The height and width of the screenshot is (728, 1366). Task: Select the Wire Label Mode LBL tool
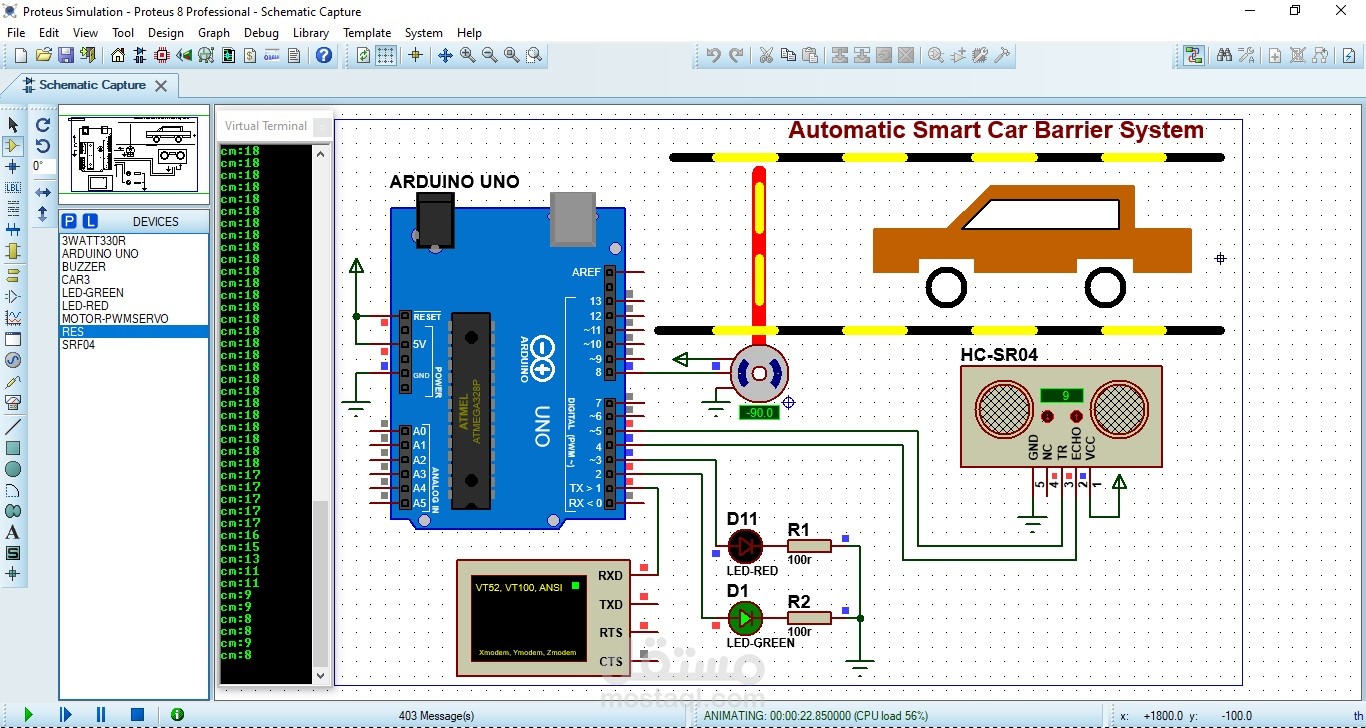click(x=13, y=188)
